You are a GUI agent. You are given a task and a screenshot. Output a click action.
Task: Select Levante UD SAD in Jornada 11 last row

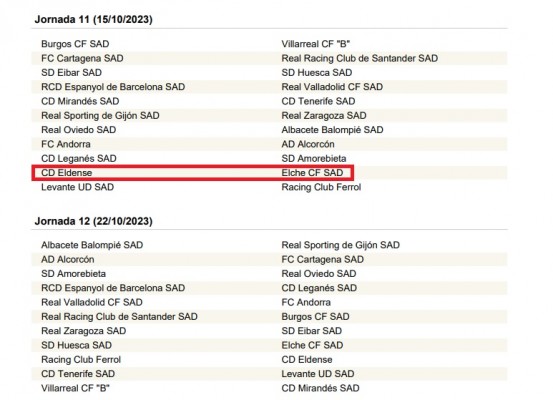click(78, 187)
